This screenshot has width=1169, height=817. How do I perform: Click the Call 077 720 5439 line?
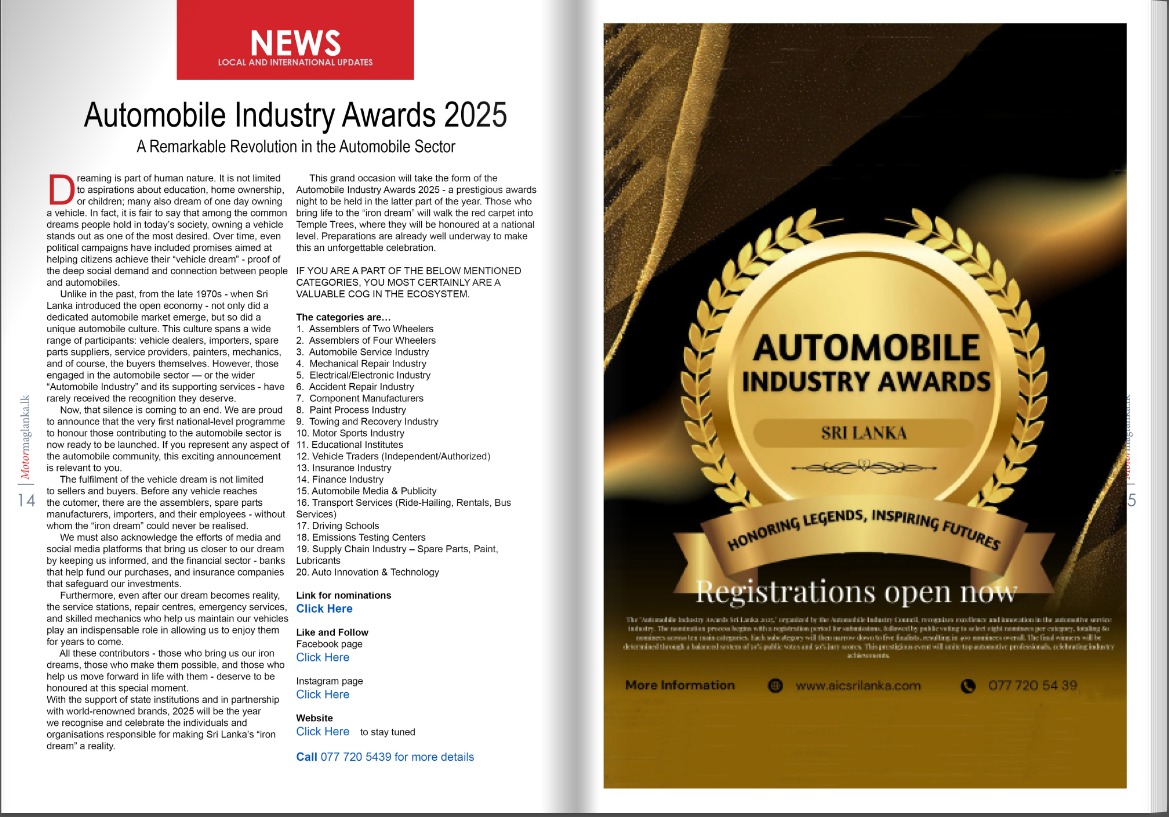(x=385, y=757)
